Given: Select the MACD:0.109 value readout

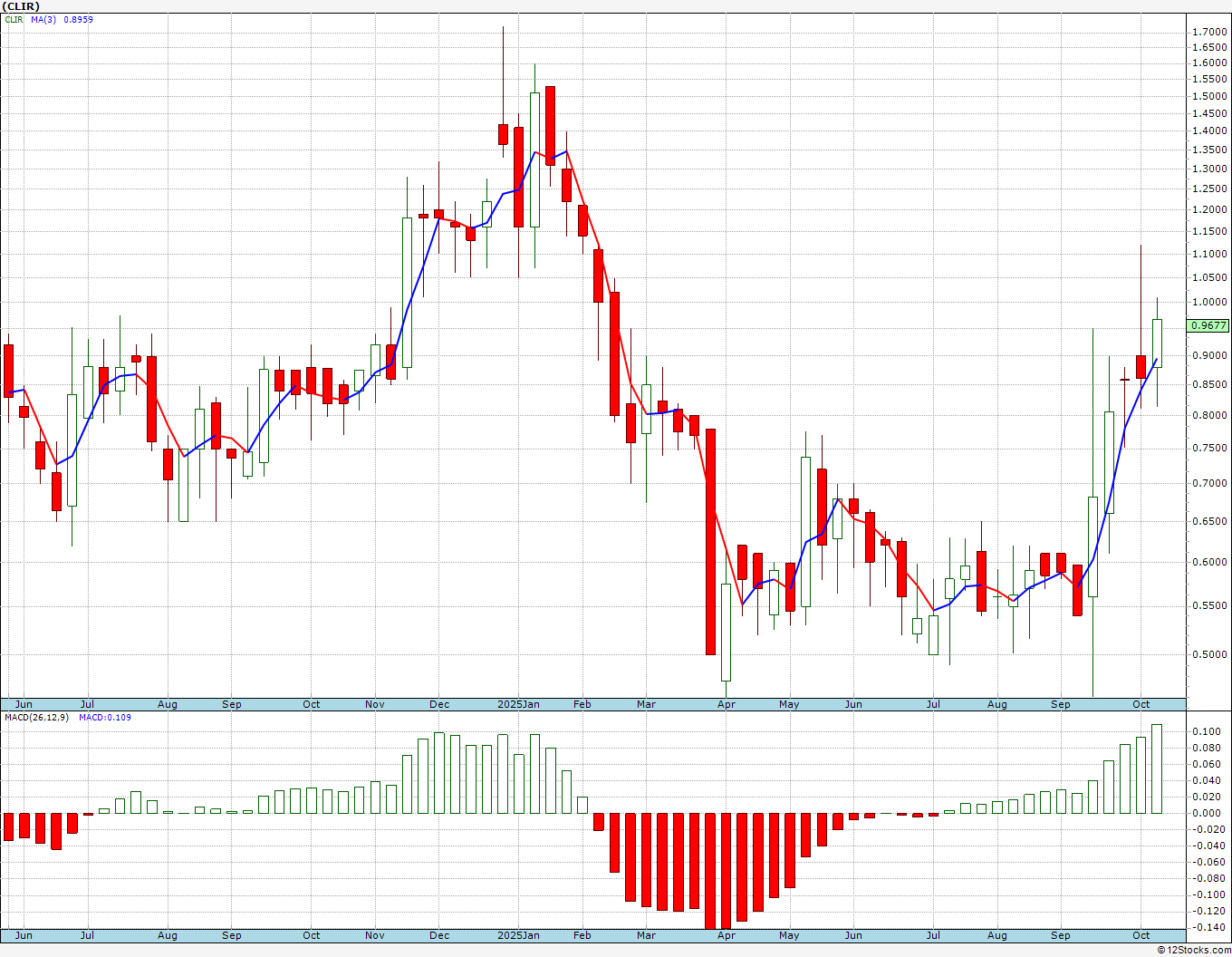Looking at the screenshot, I should click(x=105, y=718).
